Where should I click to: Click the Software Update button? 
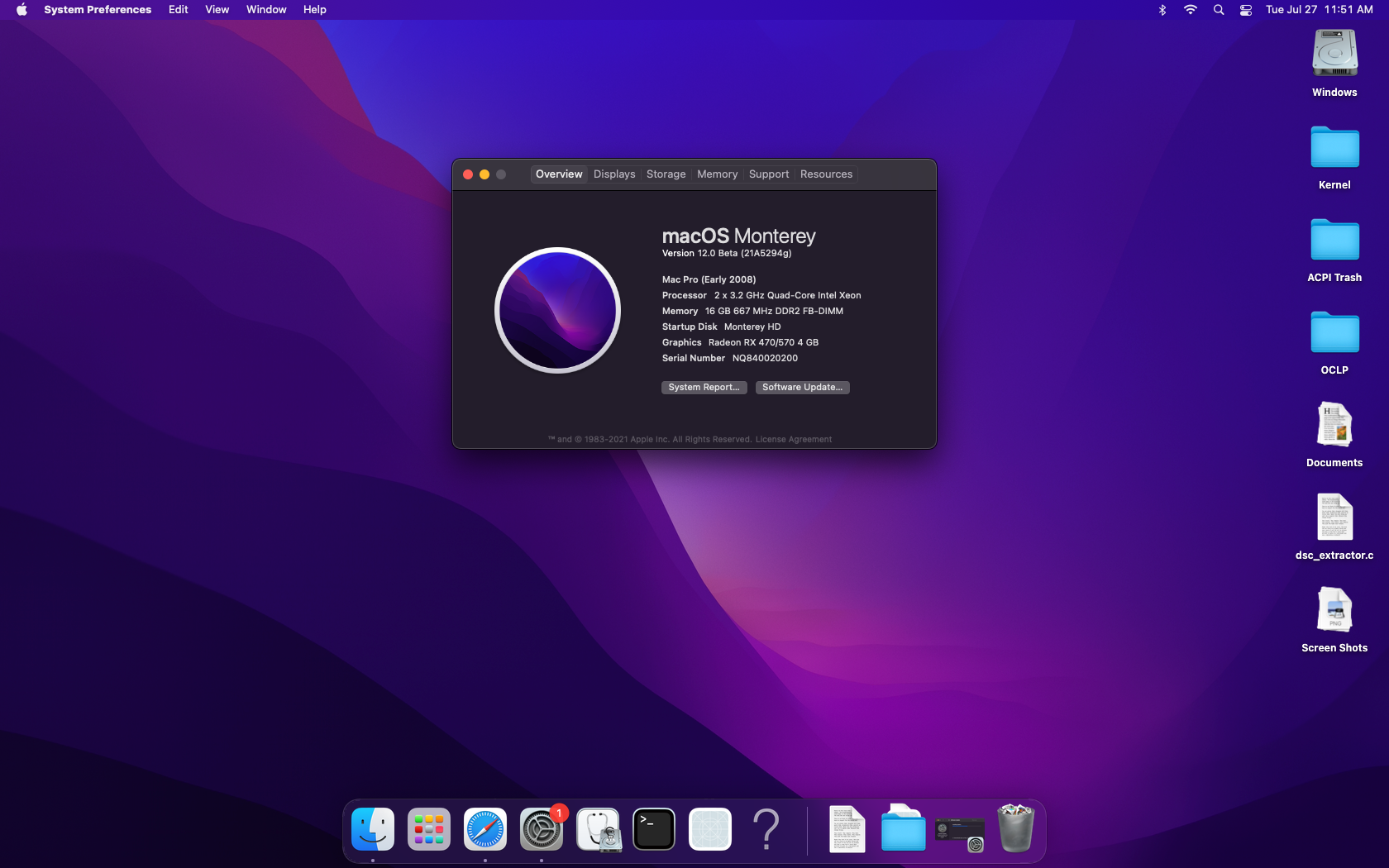pyautogui.click(x=803, y=387)
